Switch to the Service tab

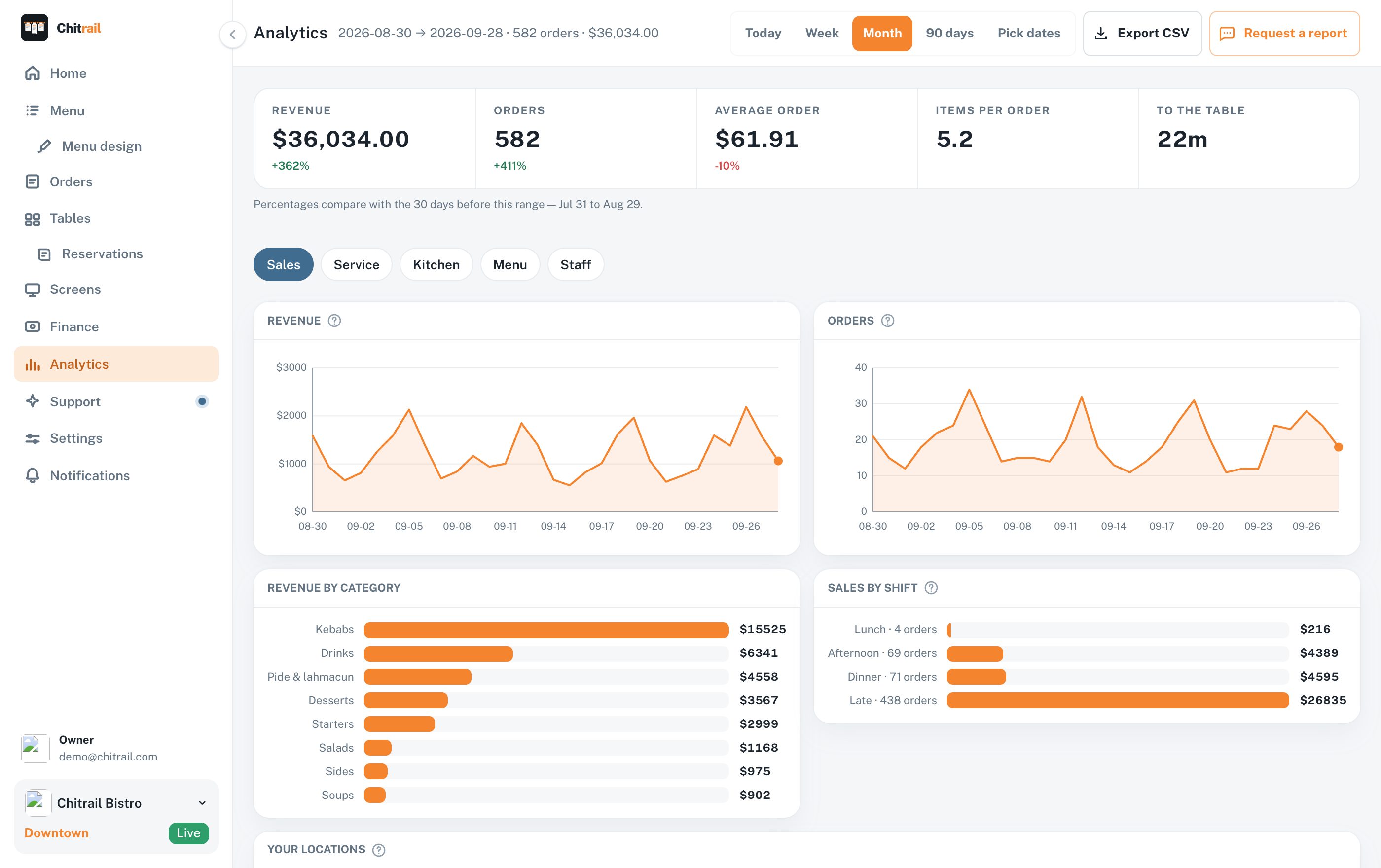point(356,265)
